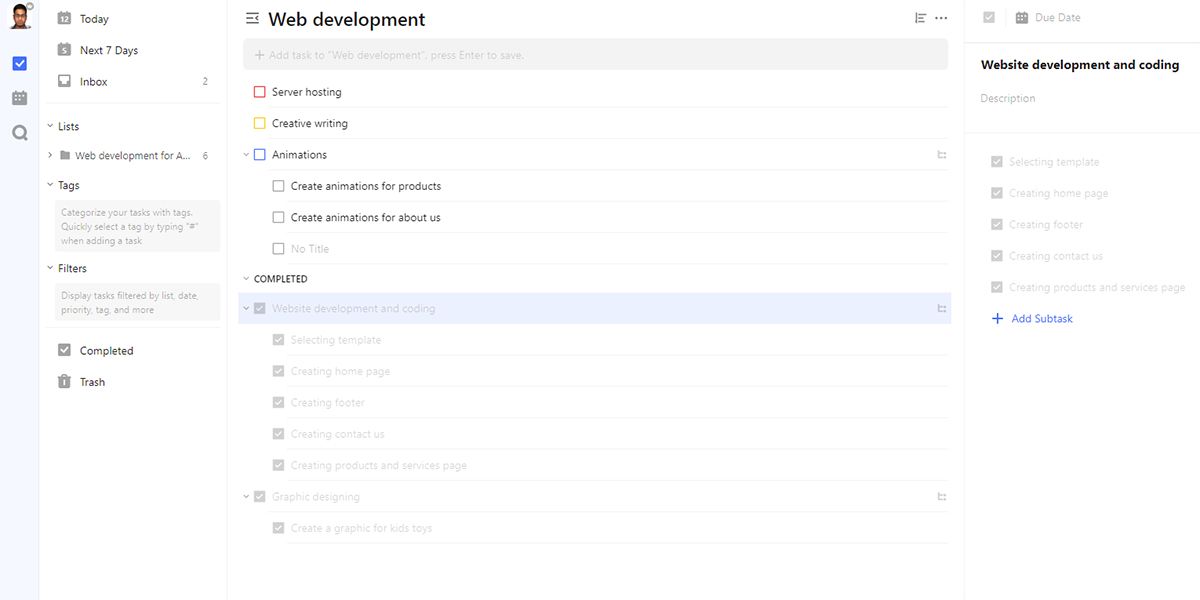Open the Trash icon in the sidebar
This screenshot has height=600, width=1200.
65,382
